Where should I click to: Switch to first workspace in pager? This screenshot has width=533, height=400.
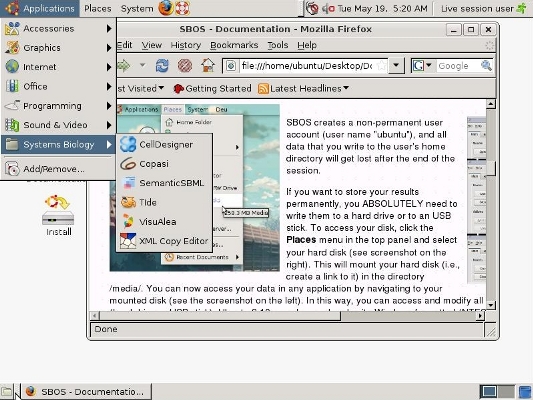488,392
